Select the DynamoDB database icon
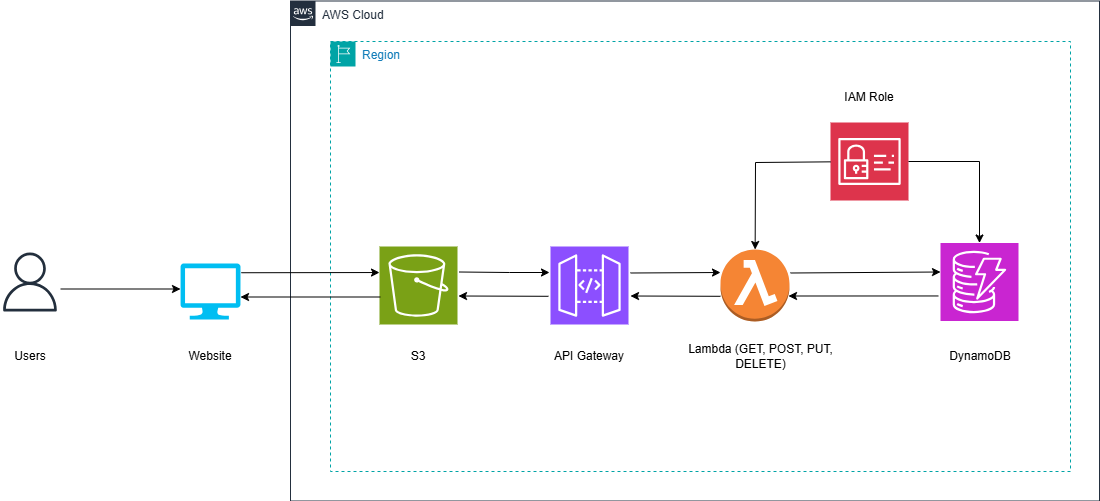This screenshot has height=501, width=1100. (x=979, y=282)
